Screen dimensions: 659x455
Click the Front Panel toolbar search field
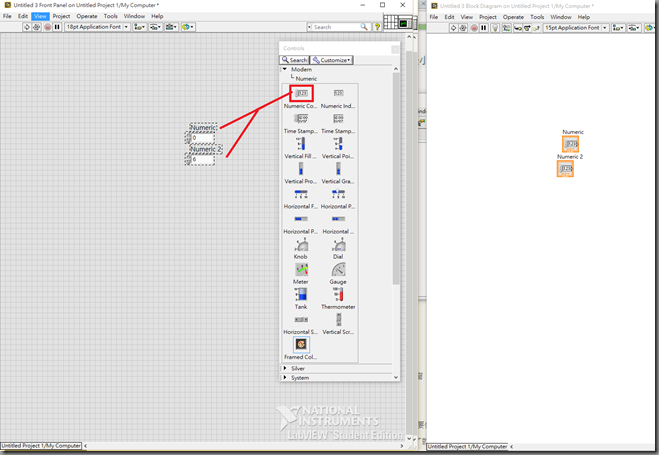pyautogui.click(x=338, y=27)
